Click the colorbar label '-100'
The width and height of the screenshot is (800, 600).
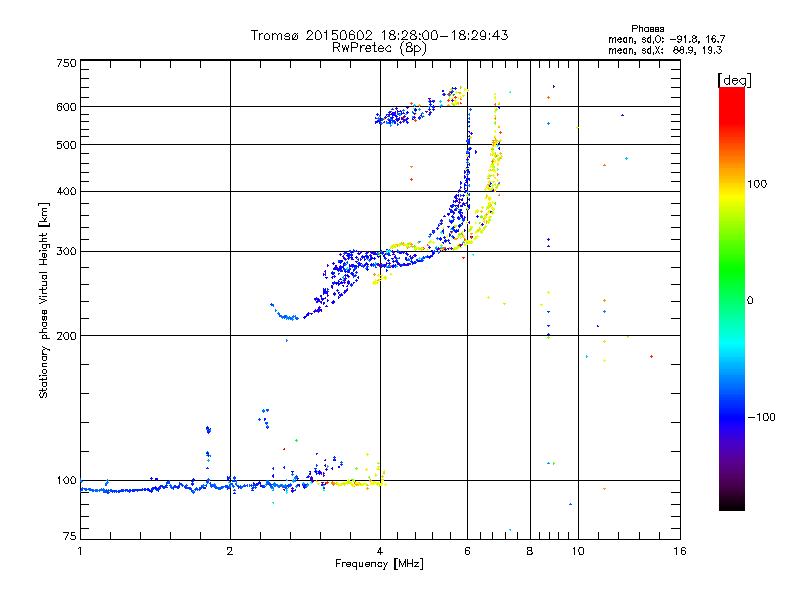coord(761,417)
